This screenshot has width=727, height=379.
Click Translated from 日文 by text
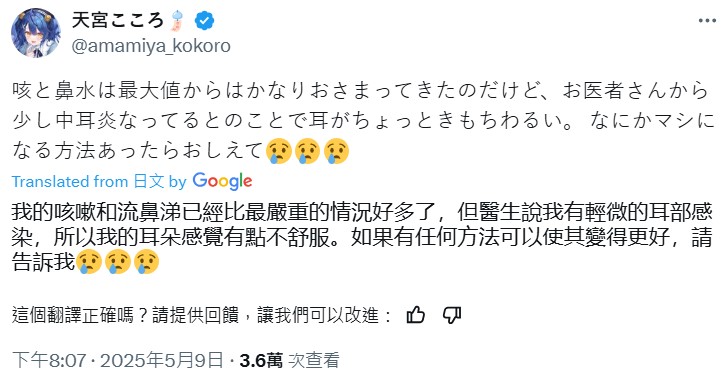(x=99, y=181)
